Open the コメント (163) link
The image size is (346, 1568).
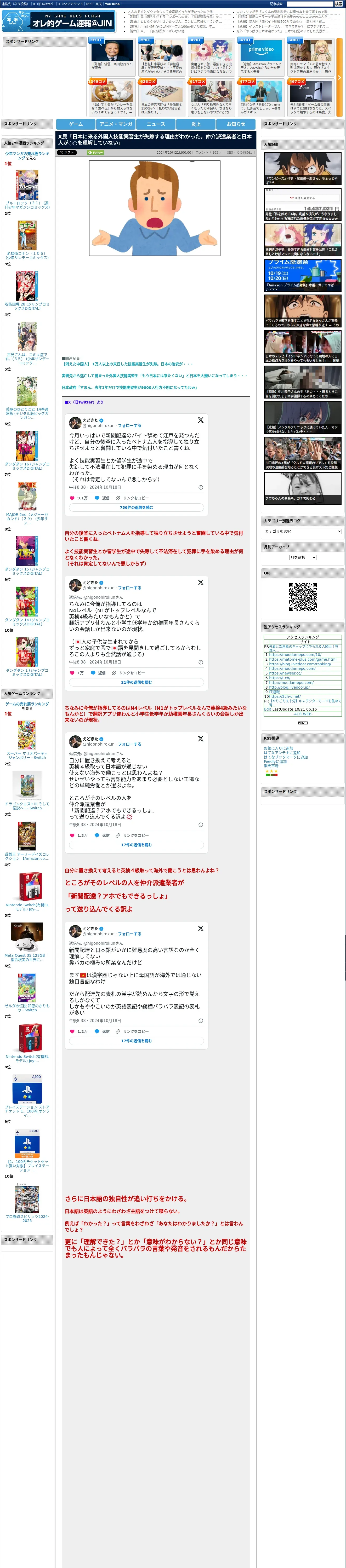point(208,153)
